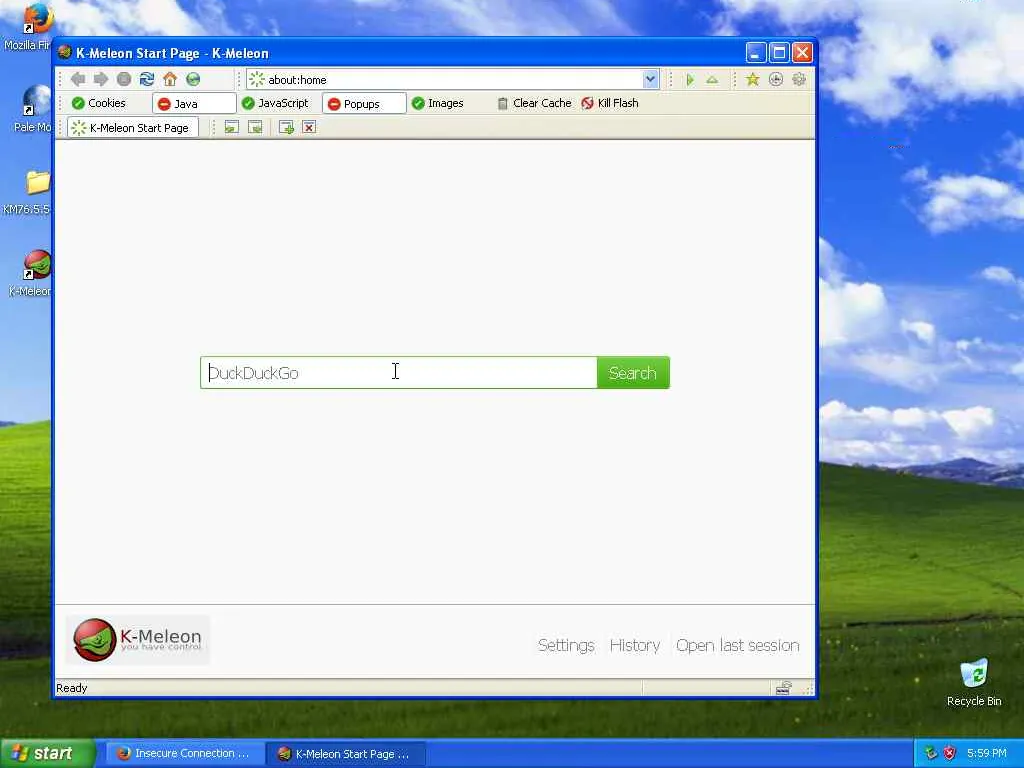Click the 5:59 PM taskbar clock

[x=987, y=754]
